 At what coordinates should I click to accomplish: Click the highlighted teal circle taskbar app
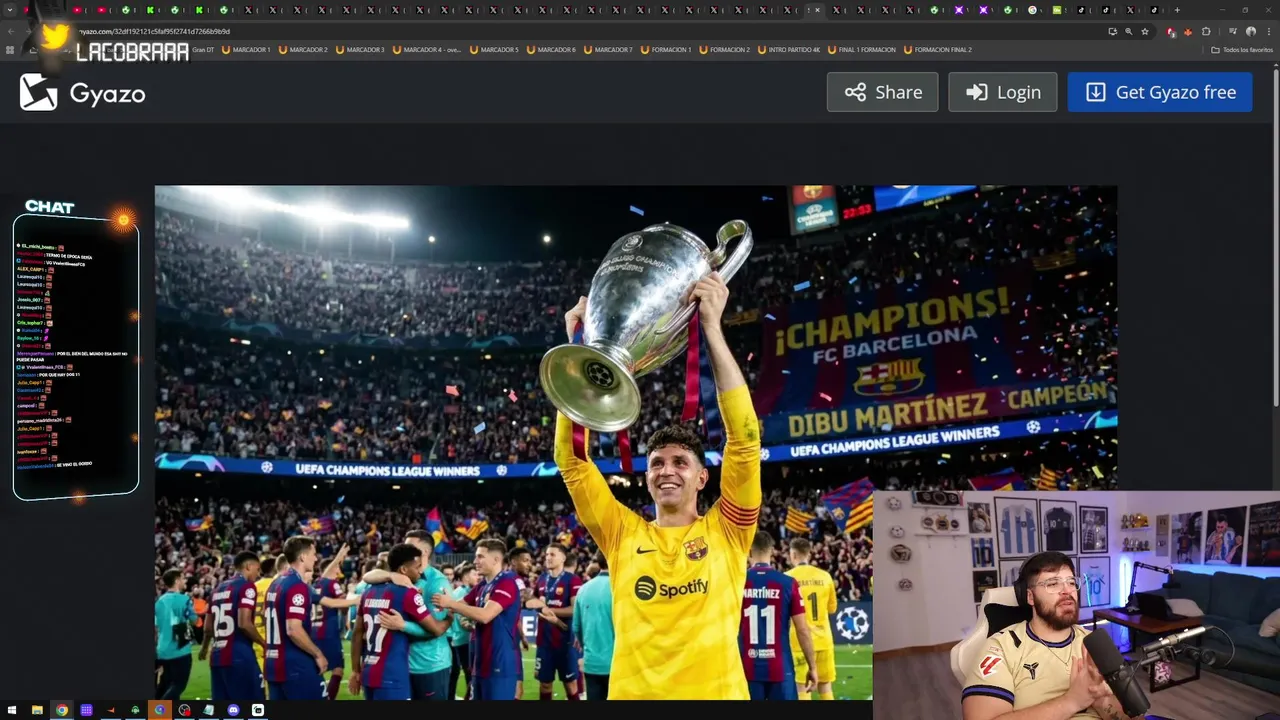(160, 710)
